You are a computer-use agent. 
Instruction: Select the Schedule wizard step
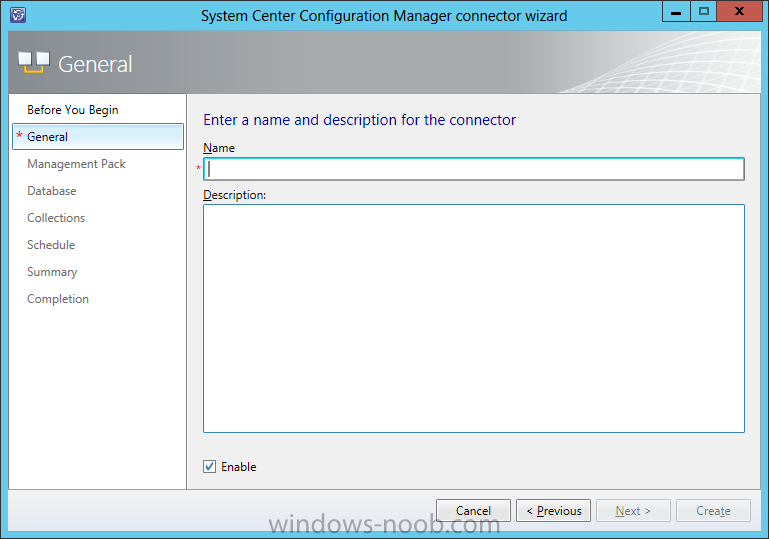[x=51, y=245]
